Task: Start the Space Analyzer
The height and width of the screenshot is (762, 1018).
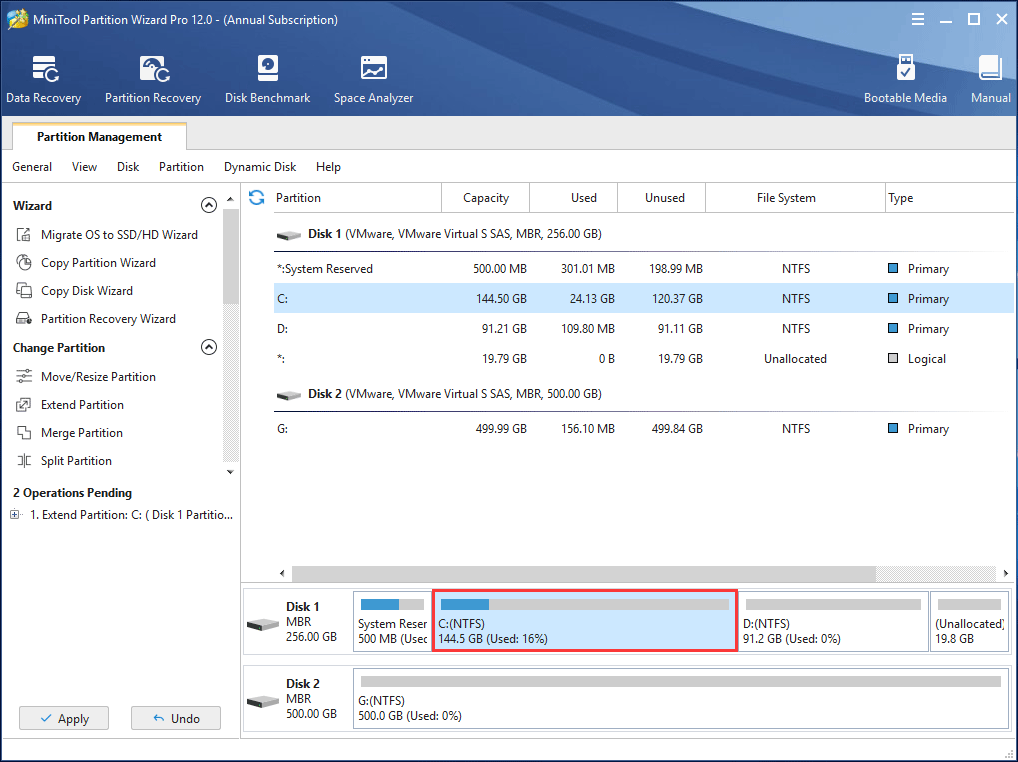Action: (x=373, y=78)
